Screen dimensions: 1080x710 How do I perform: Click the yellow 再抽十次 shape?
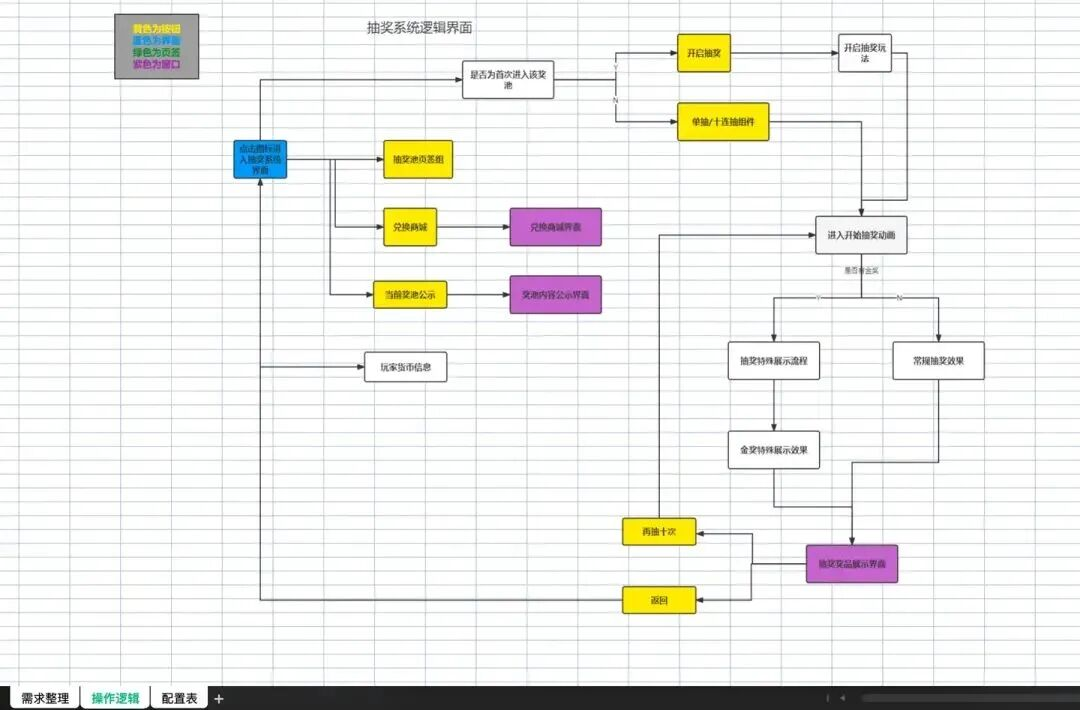[x=659, y=532]
